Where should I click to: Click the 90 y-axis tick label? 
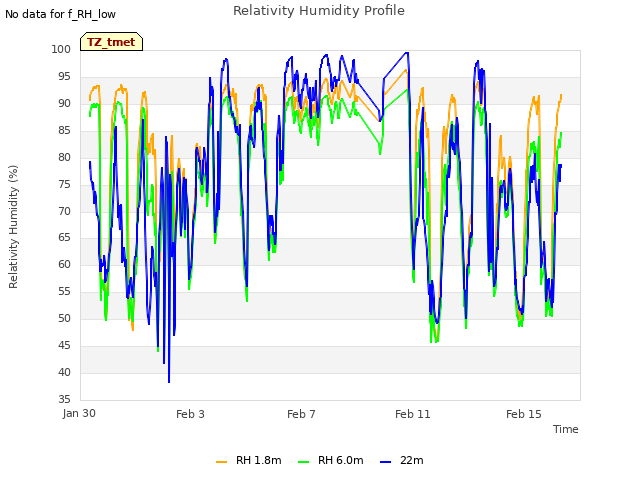point(64,103)
